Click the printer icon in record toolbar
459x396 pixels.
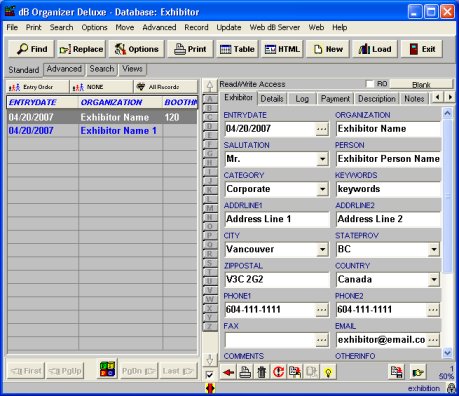(245, 372)
